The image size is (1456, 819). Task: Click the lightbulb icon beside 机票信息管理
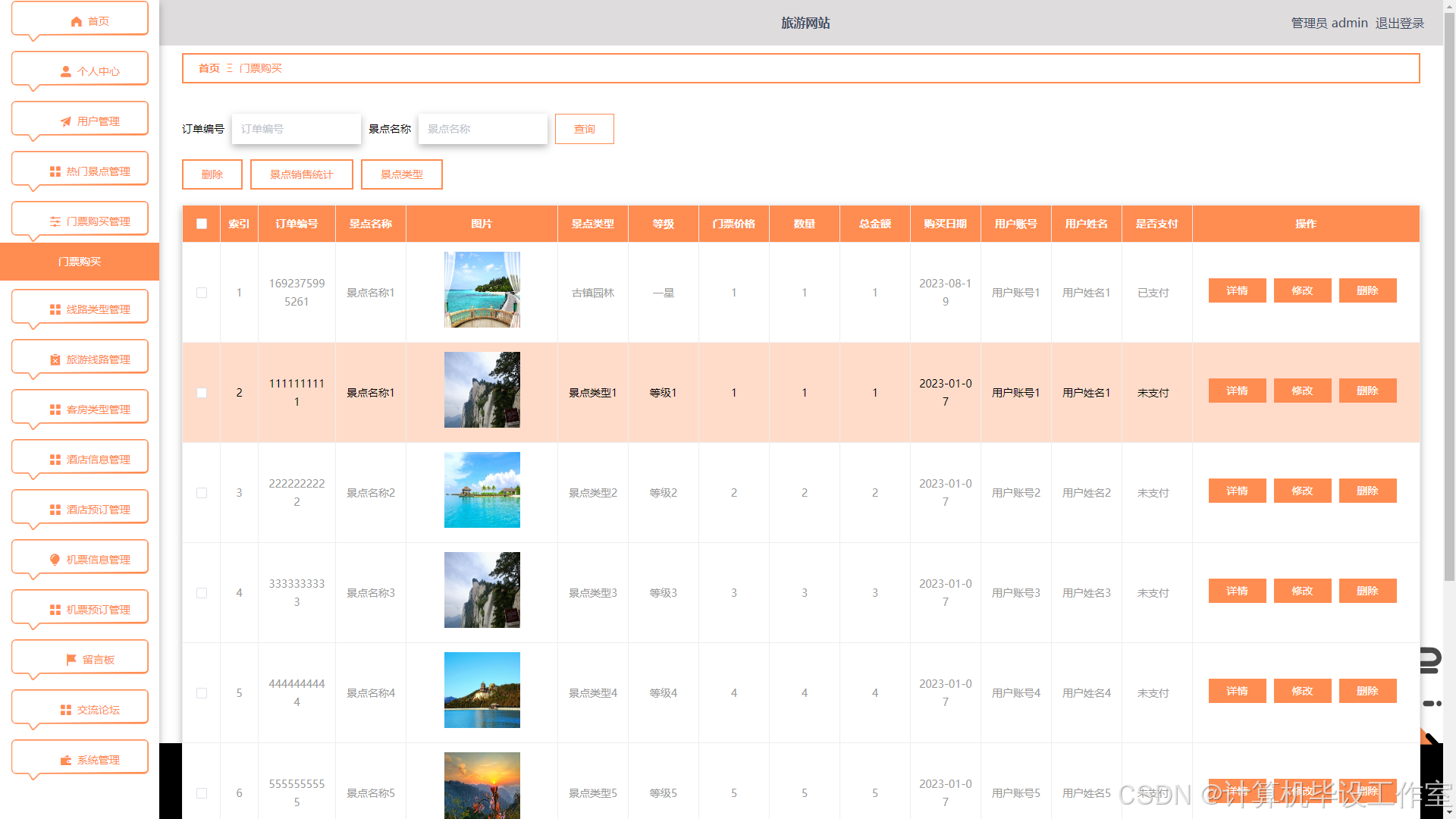pyautogui.click(x=55, y=560)
